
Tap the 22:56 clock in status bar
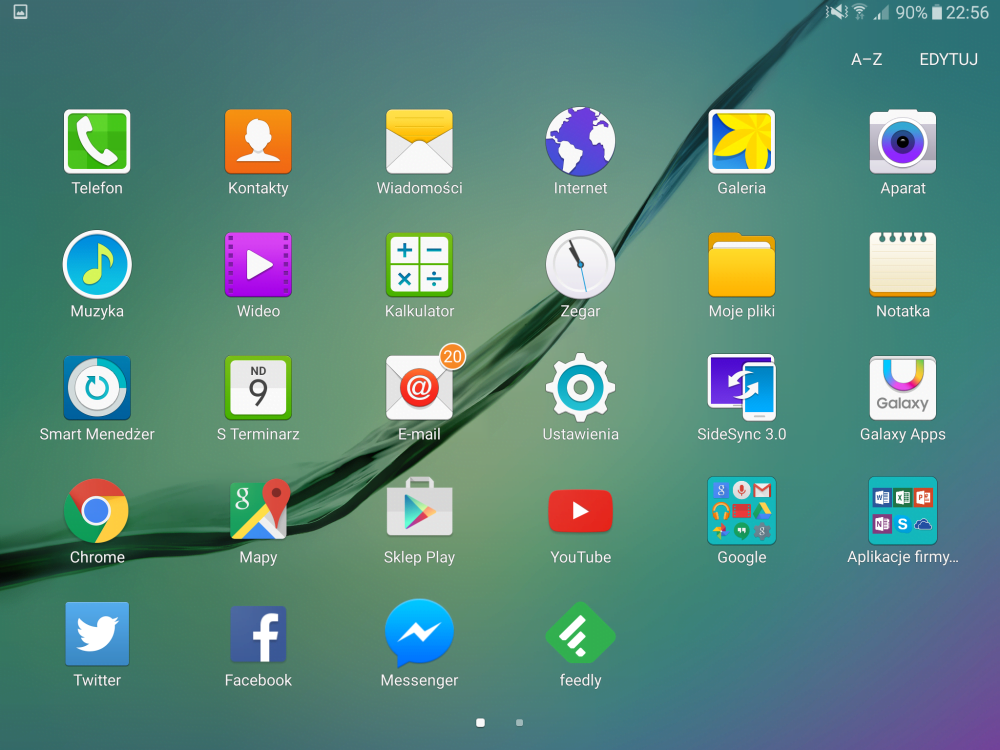click(967, 12)
